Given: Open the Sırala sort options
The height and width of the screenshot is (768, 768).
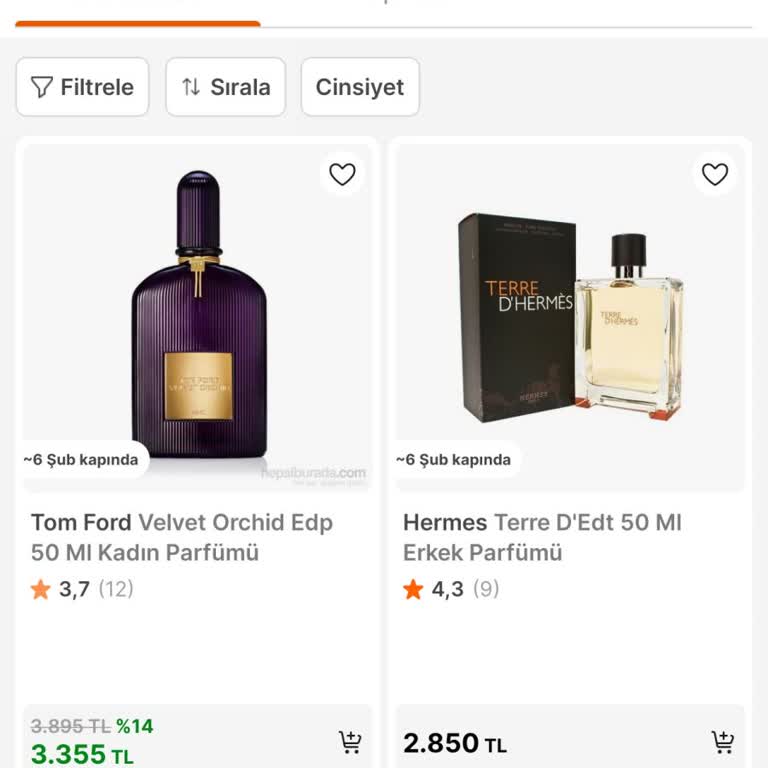Looking at the screenshot, I should tap(226, 87).
